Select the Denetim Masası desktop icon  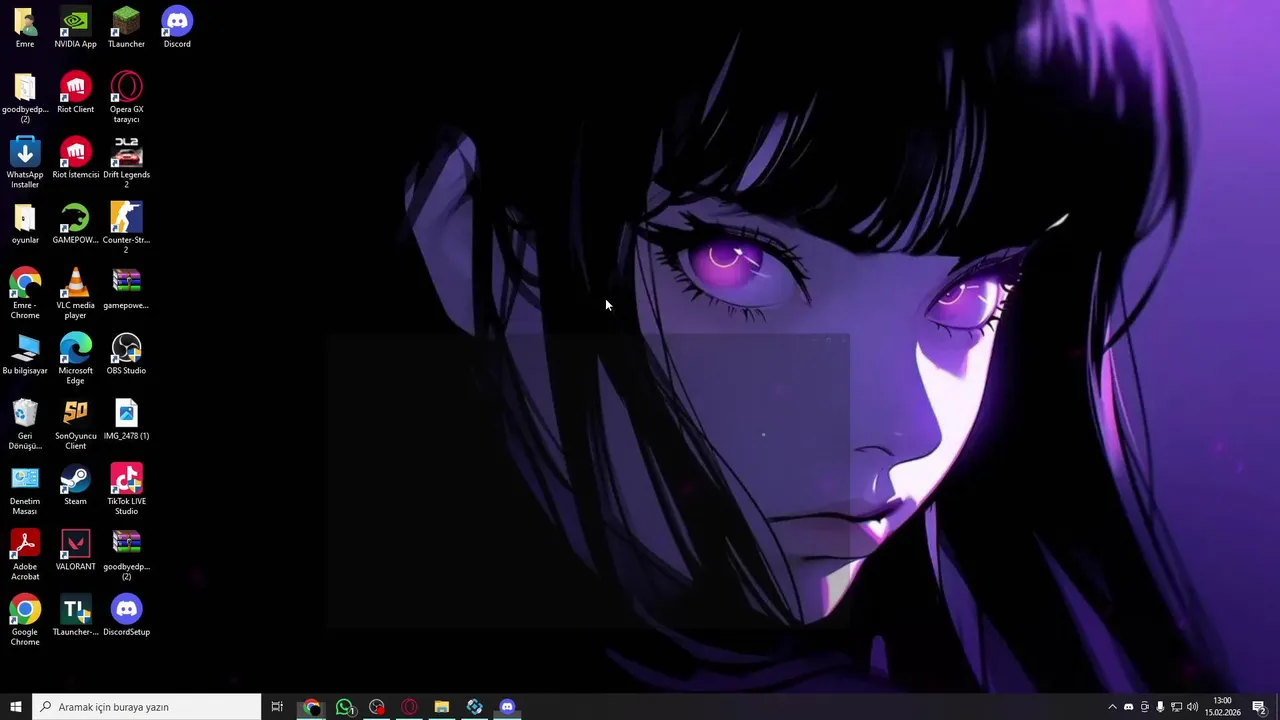pyautogui.click(x=25, y=490)
